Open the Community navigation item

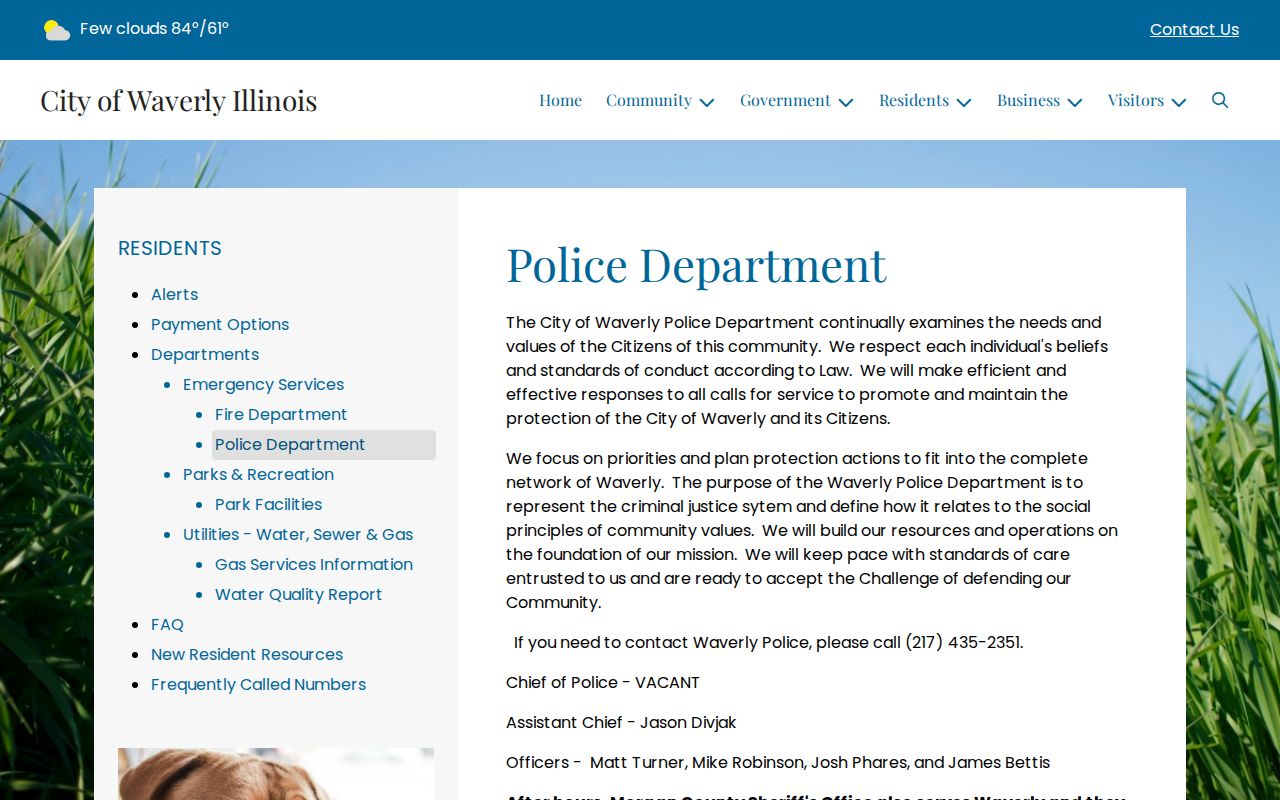coord(649,100)
